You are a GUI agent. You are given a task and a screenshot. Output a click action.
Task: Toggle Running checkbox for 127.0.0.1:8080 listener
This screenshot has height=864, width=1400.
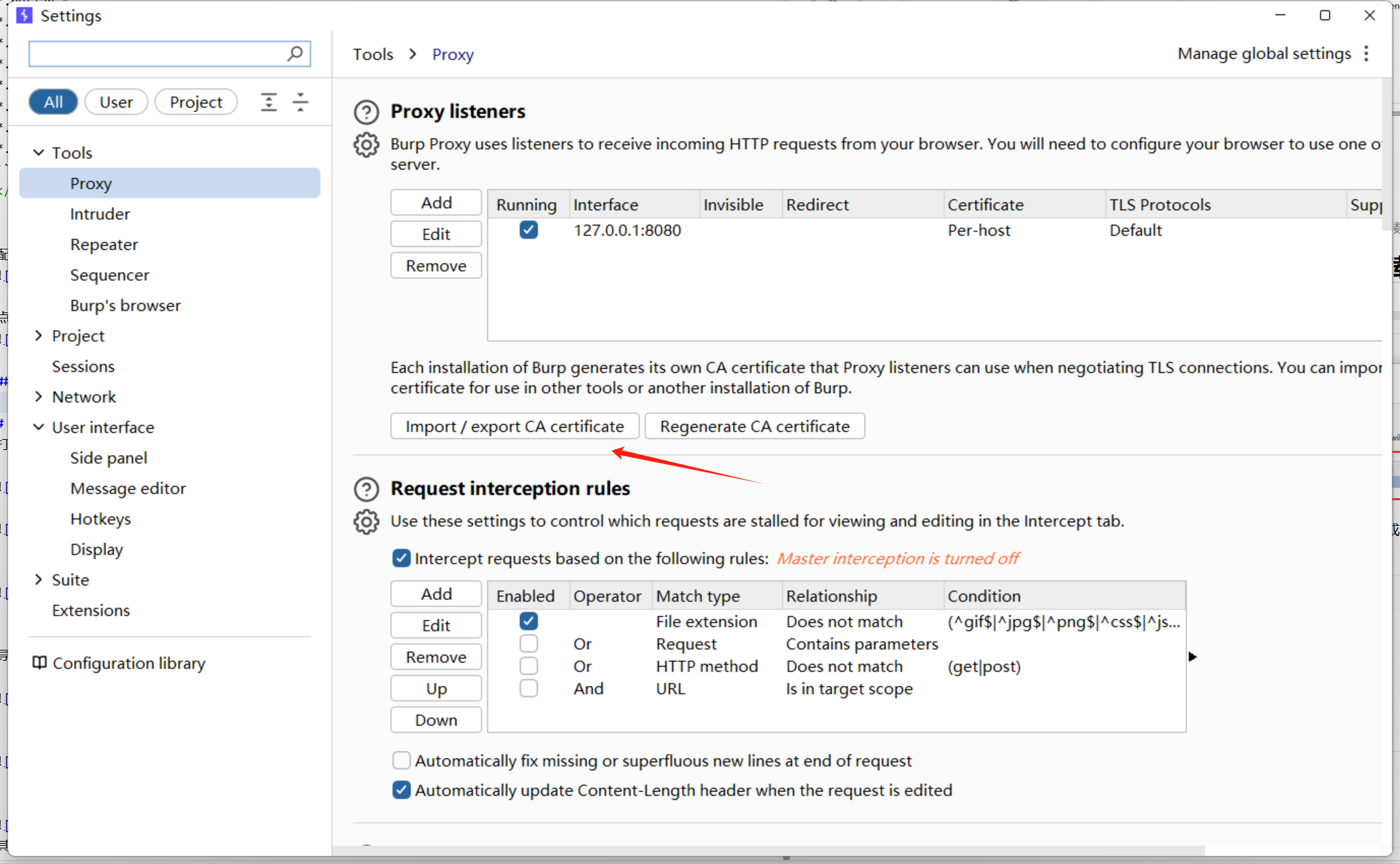point(528,230)
